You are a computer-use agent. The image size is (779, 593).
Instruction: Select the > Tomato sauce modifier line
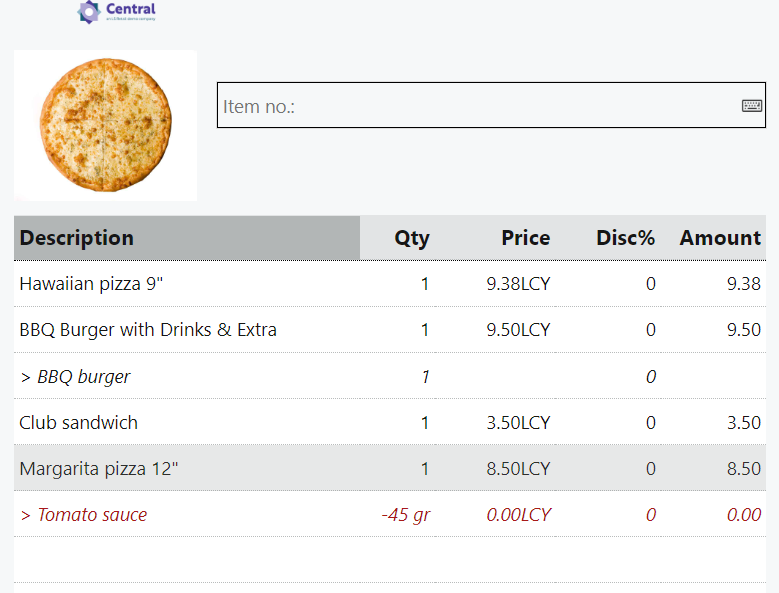[83, 515]
